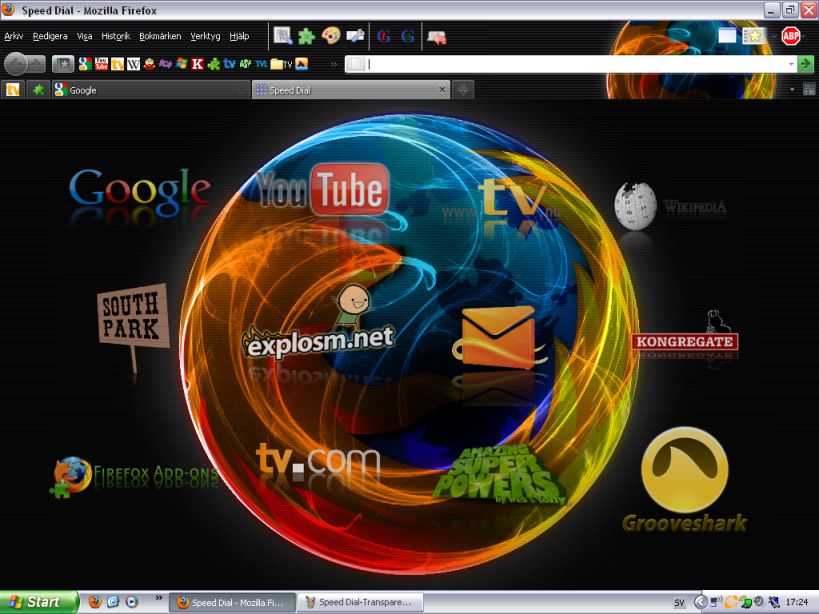The image size is (819, 614).
Task: Open the bookmarks star sidebar icon
Action: 753,36
